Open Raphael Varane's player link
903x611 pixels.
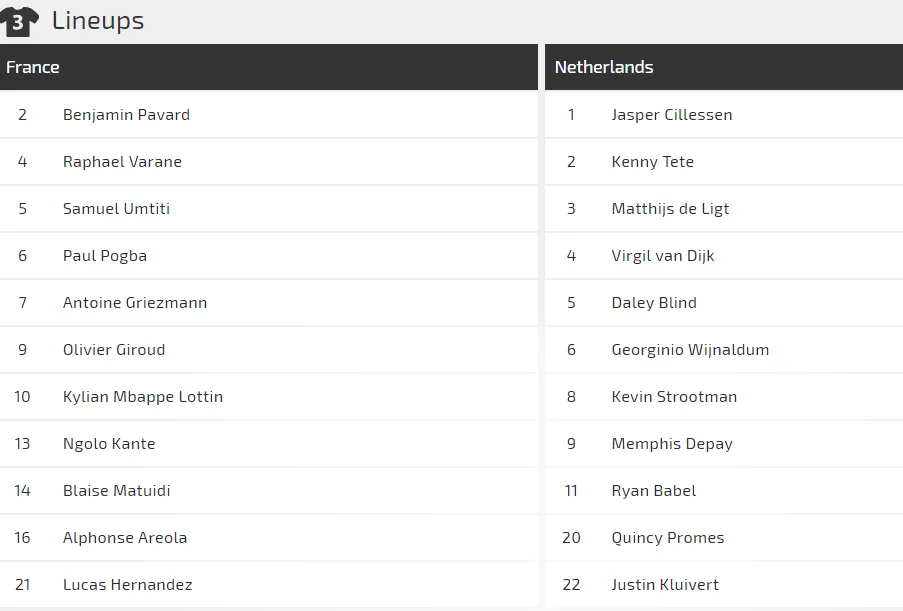[122, 162]
